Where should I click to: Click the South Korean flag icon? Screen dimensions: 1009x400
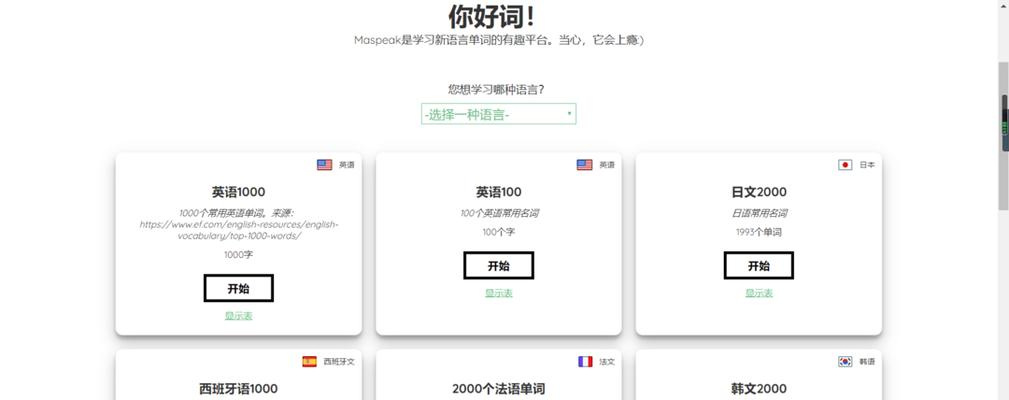coord(845,362)
